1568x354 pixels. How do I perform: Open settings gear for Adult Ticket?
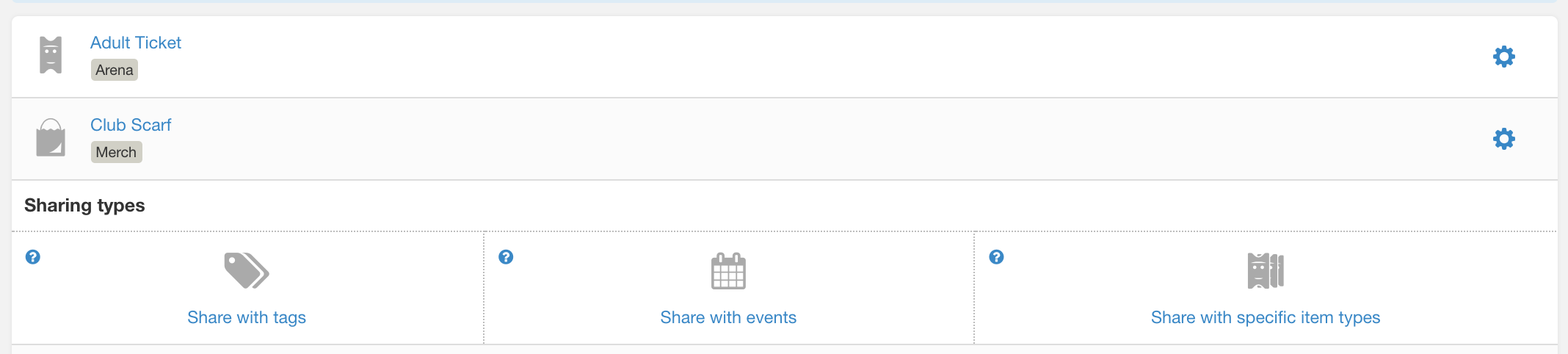pos(1503,57)
